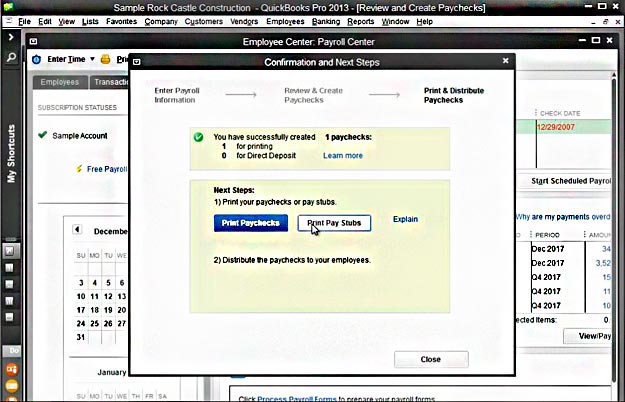Open the Vendors menu
This screenshot has width=625, height=402.
point(244,22)
